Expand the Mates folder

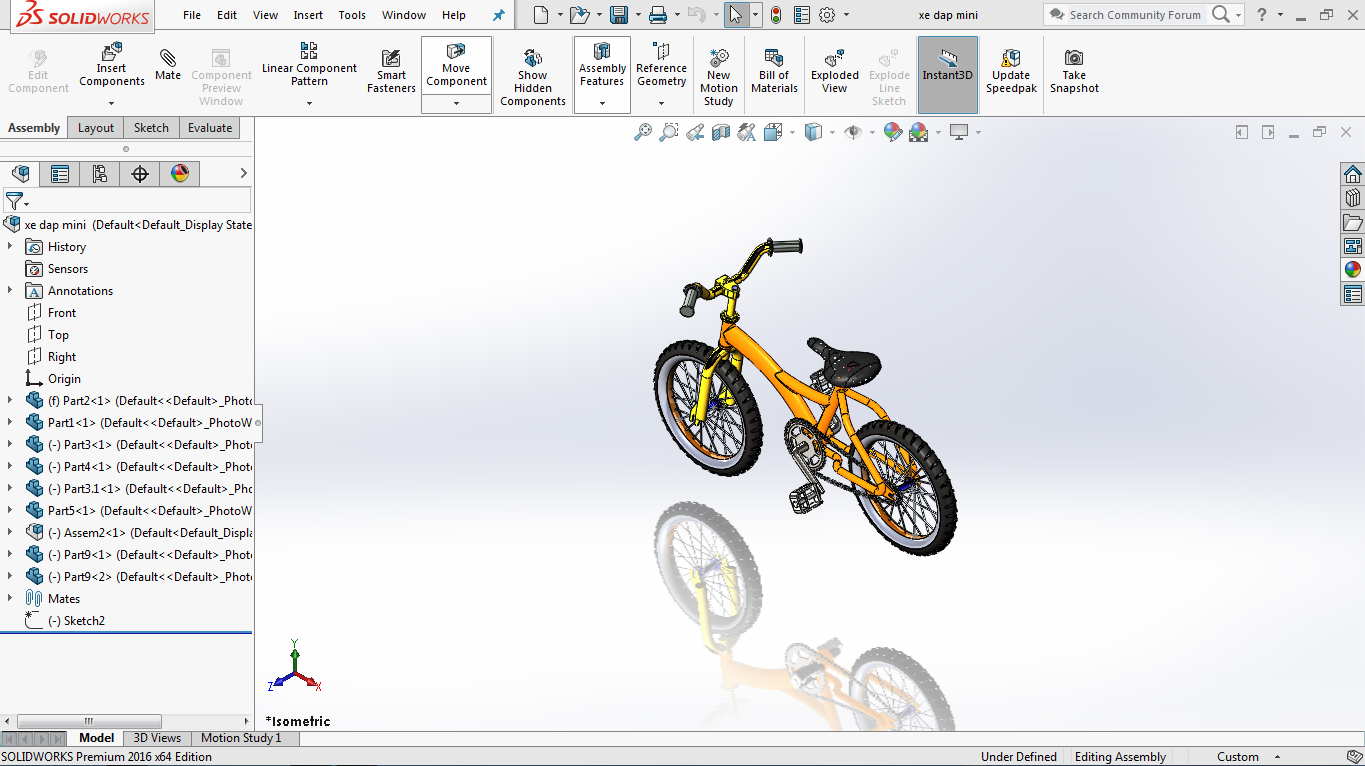(x=10, y=598)
